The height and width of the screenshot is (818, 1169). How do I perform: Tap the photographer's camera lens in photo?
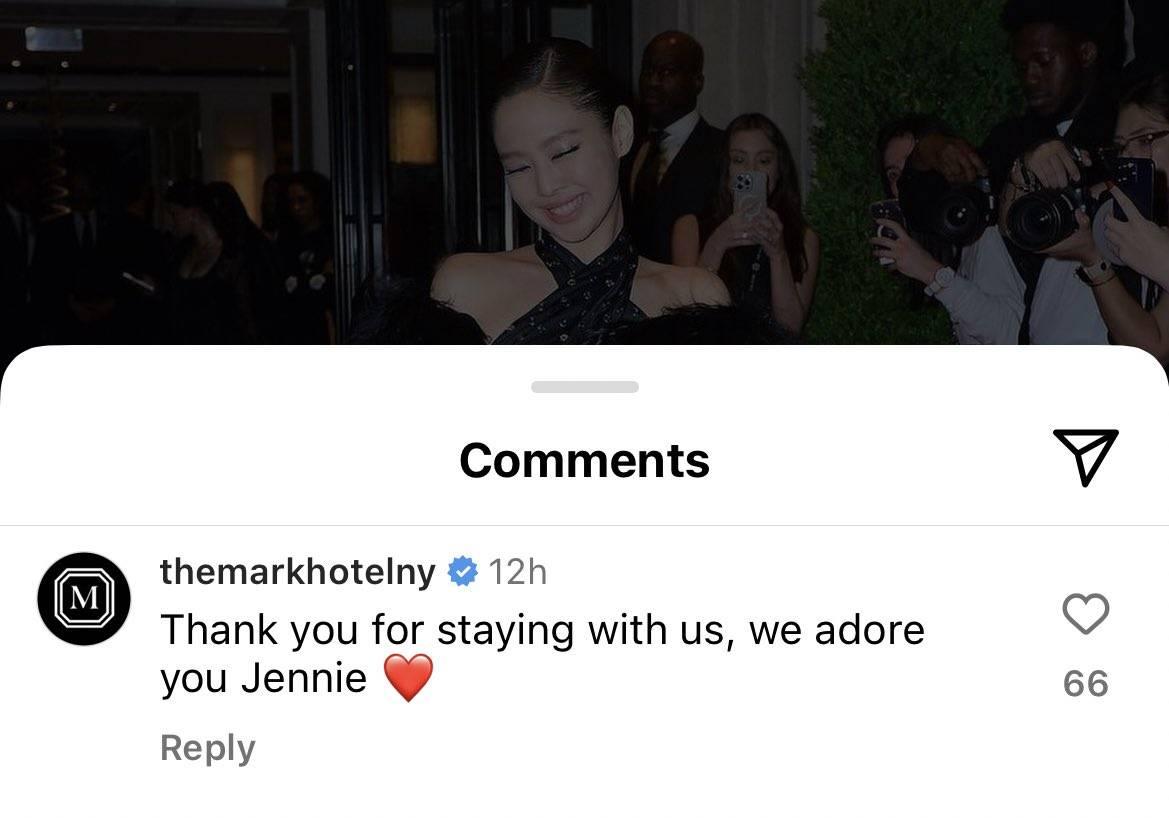pyautogui.click(x=1038, y=218)
